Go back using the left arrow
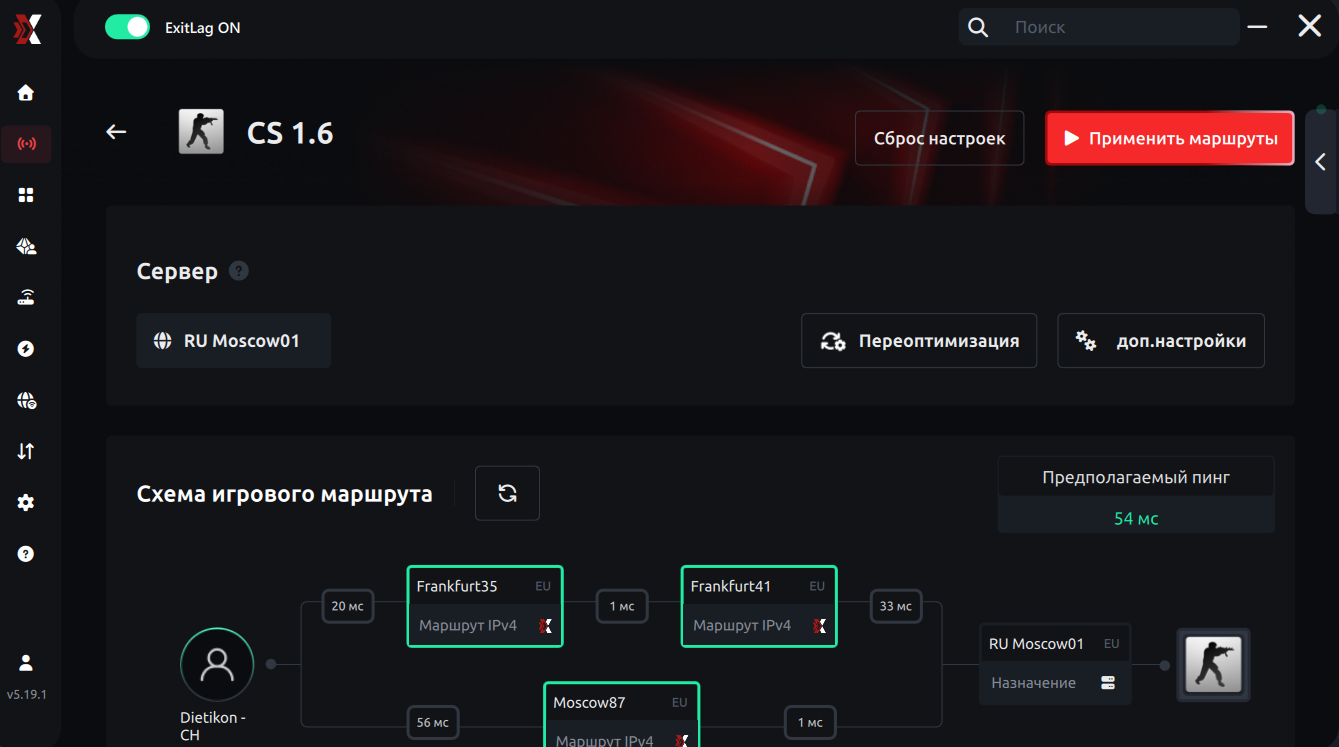 pyautogui.click(x=117, y=132)
